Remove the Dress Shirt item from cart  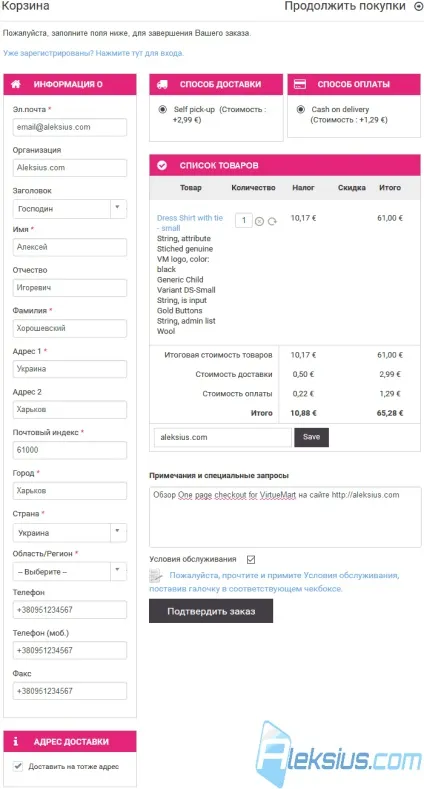(259, 221)
